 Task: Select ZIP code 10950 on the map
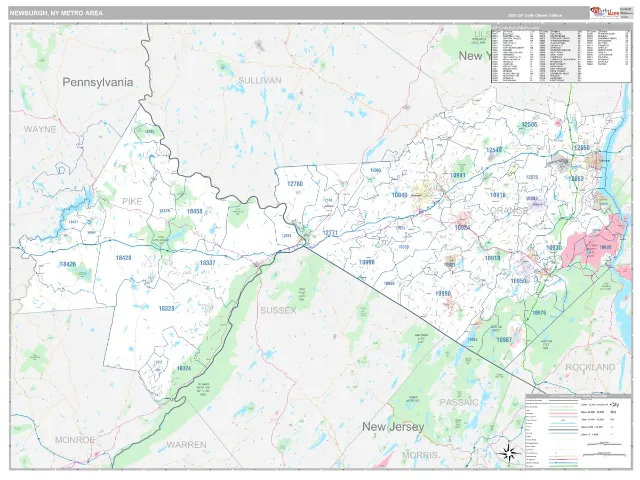(518, 281)
